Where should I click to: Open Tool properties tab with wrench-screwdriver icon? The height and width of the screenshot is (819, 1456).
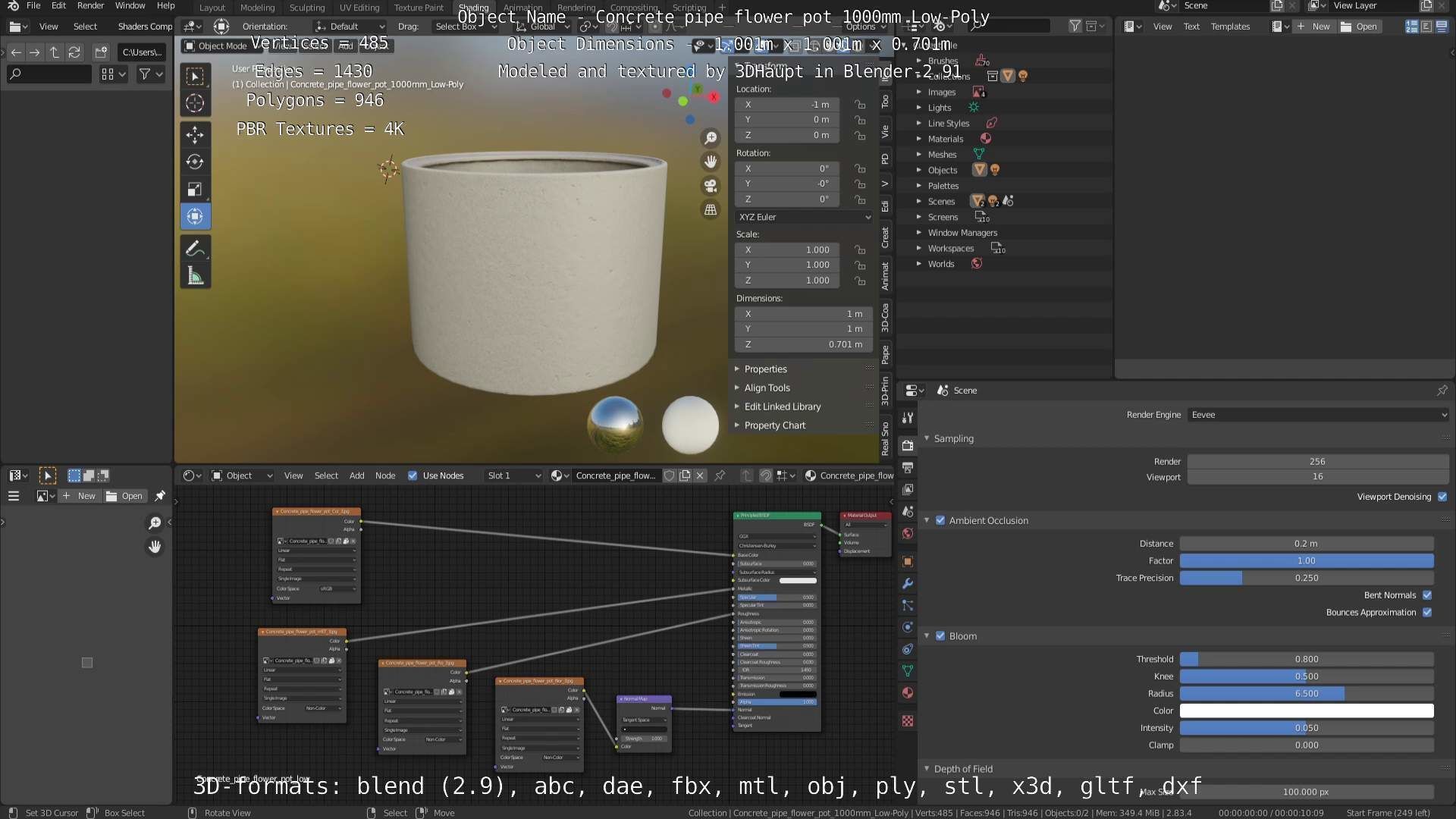908,418
